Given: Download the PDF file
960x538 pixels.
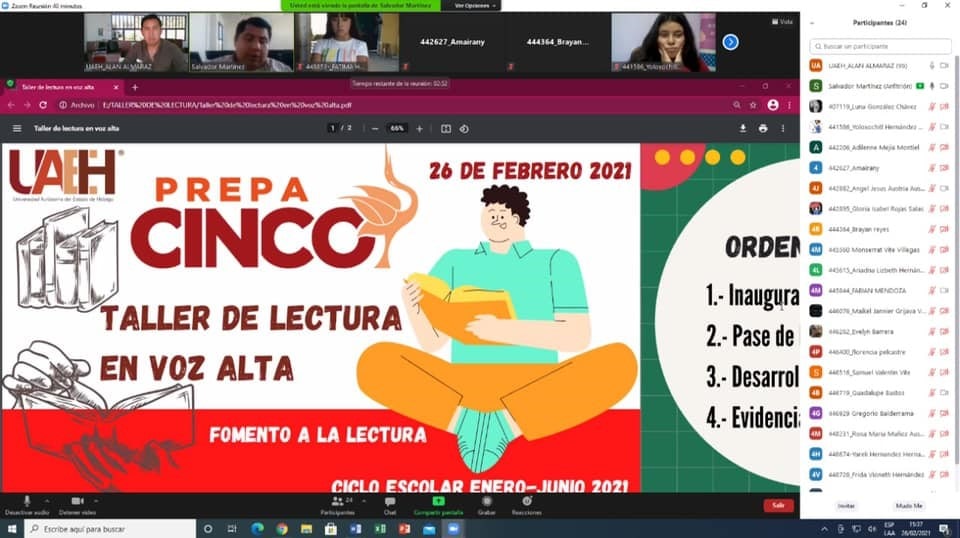Looking at the screenshot, I should coord(743,129).
